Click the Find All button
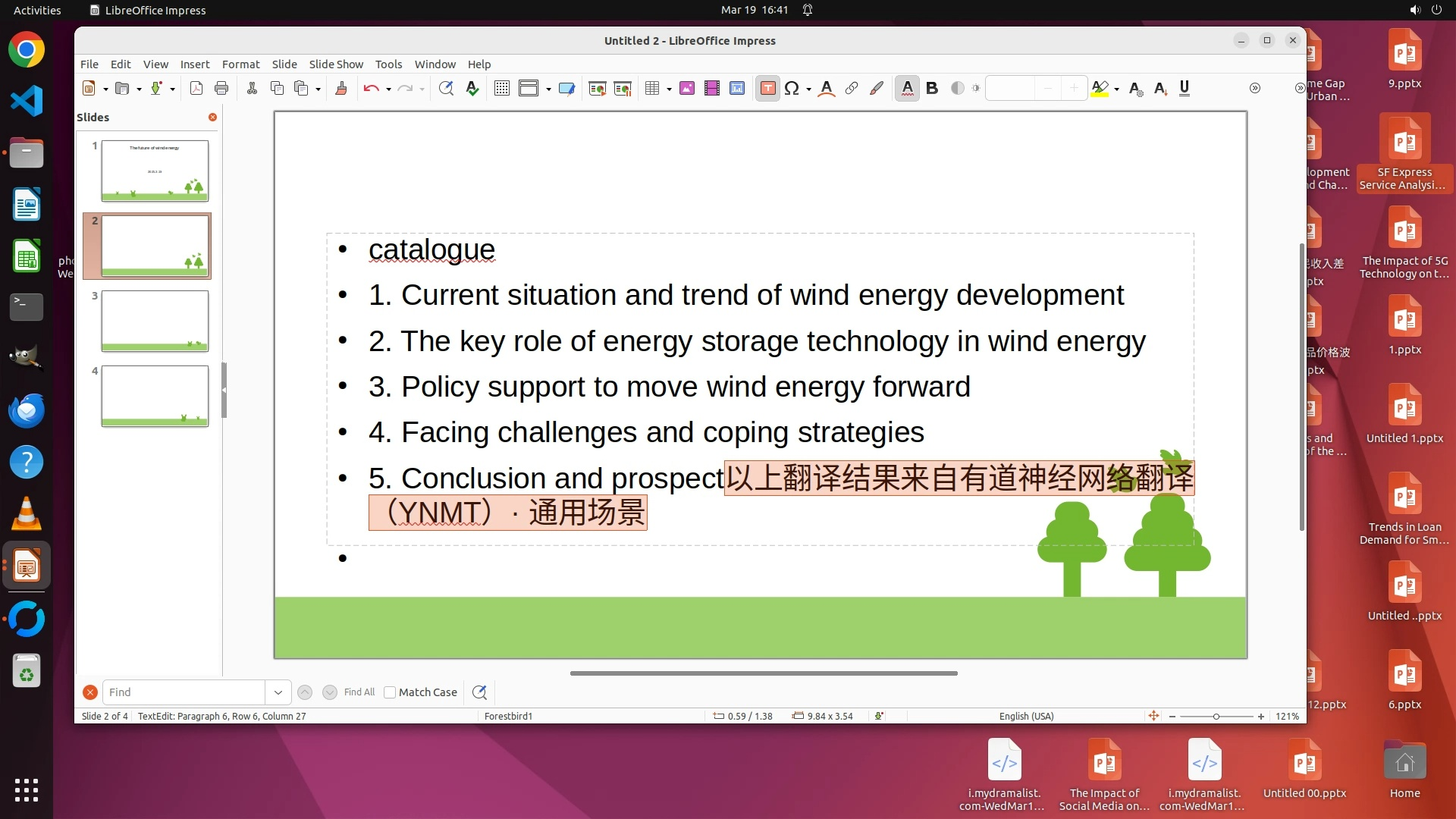The width and height of the screenshot is (1456, 819). click(359, 692)
